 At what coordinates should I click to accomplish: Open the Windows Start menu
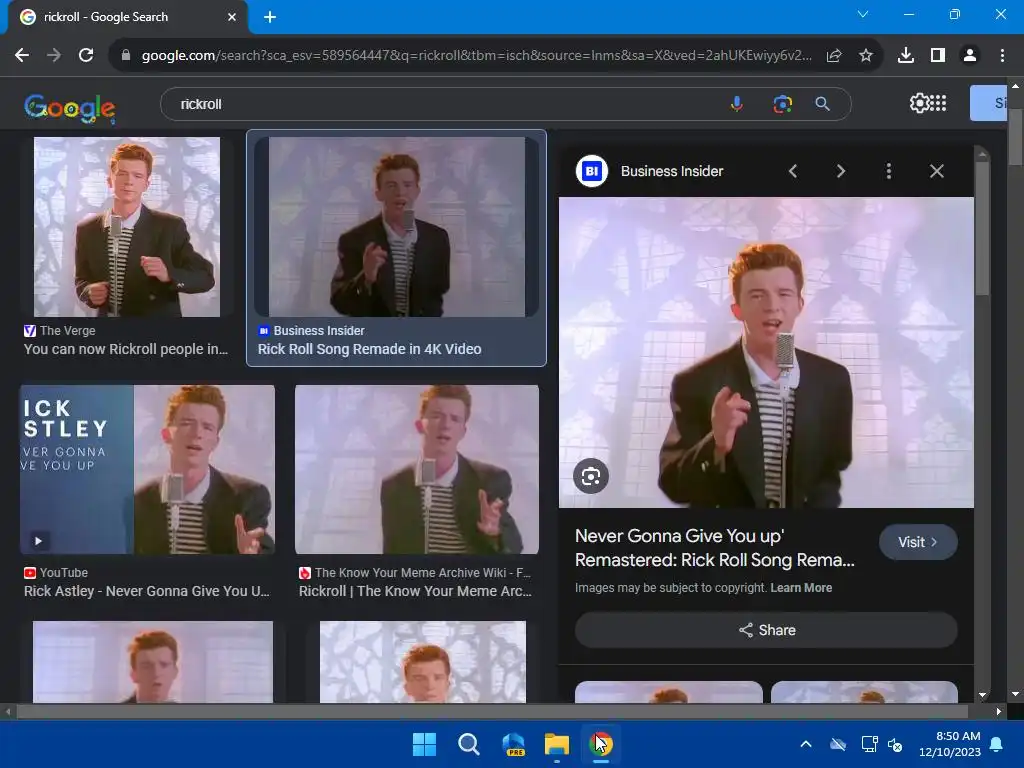424,744
